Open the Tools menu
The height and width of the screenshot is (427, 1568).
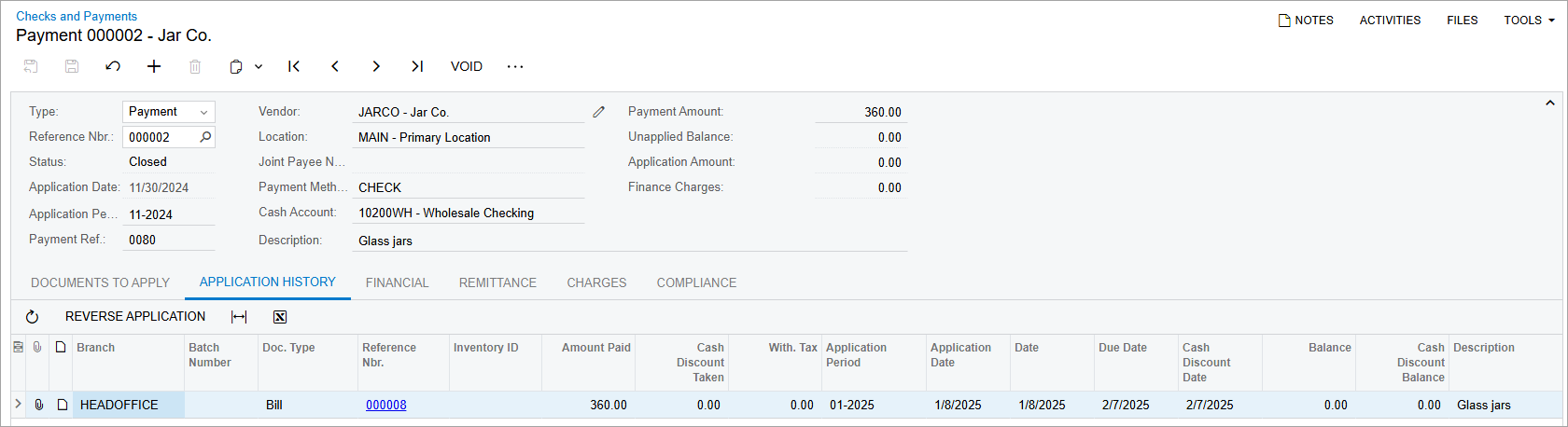pos(1529,20)
